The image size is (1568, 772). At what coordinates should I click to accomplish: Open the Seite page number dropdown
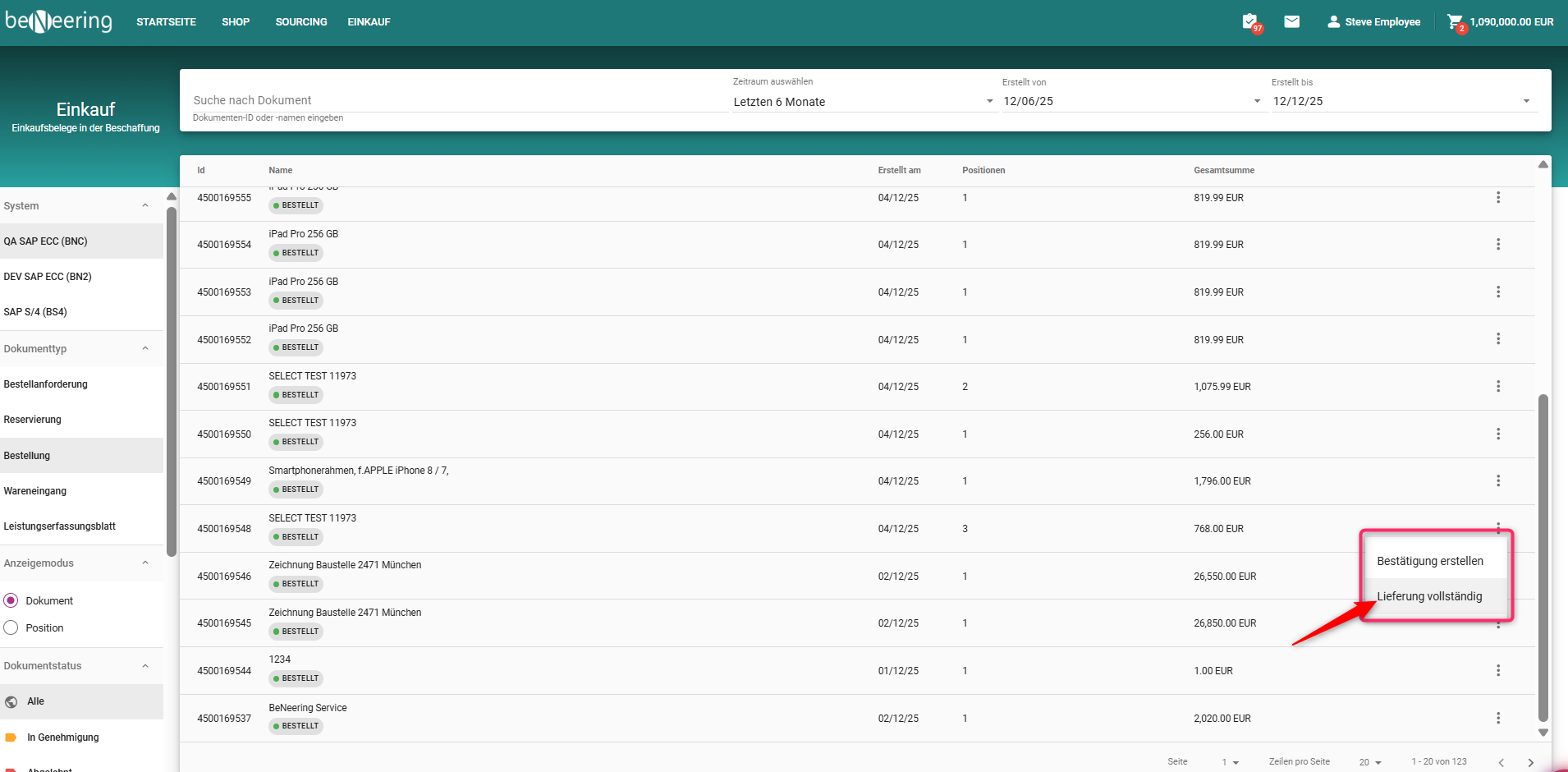click(x=1230, y=762)
